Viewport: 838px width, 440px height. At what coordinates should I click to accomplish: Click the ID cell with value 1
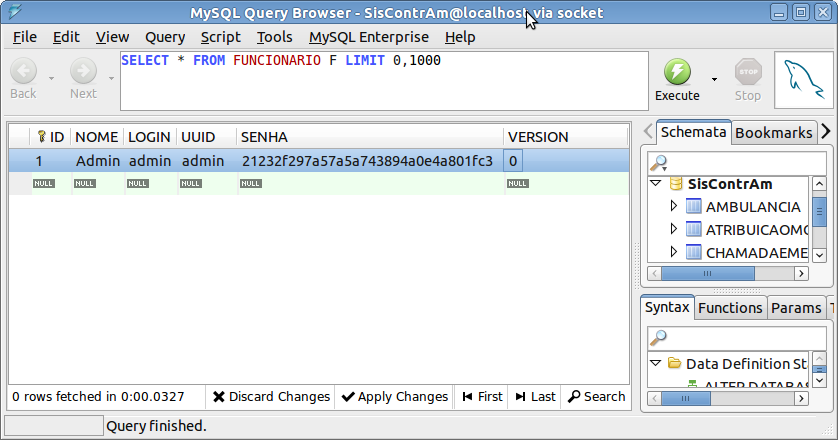pos(39,161)
